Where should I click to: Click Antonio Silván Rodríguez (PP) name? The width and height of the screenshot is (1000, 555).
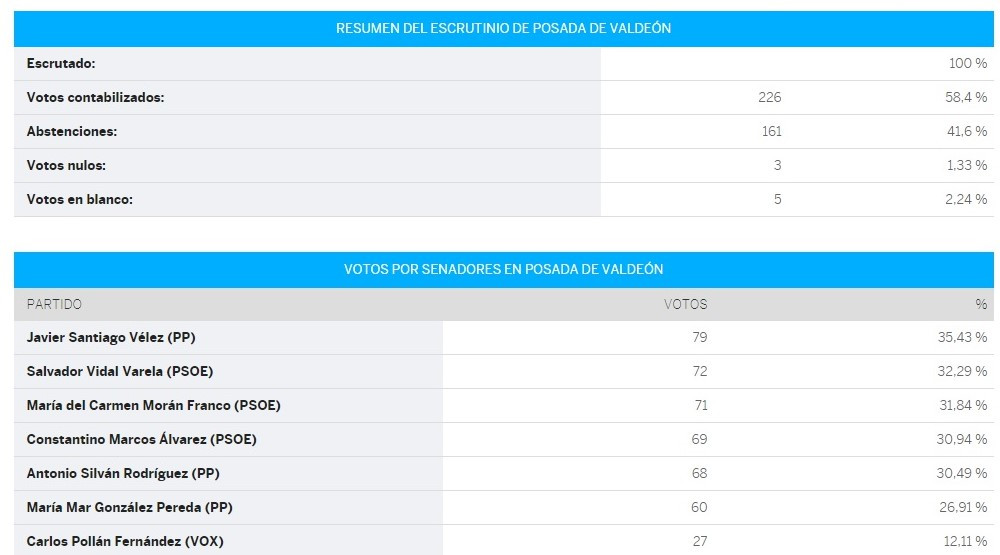click(123, 473)
